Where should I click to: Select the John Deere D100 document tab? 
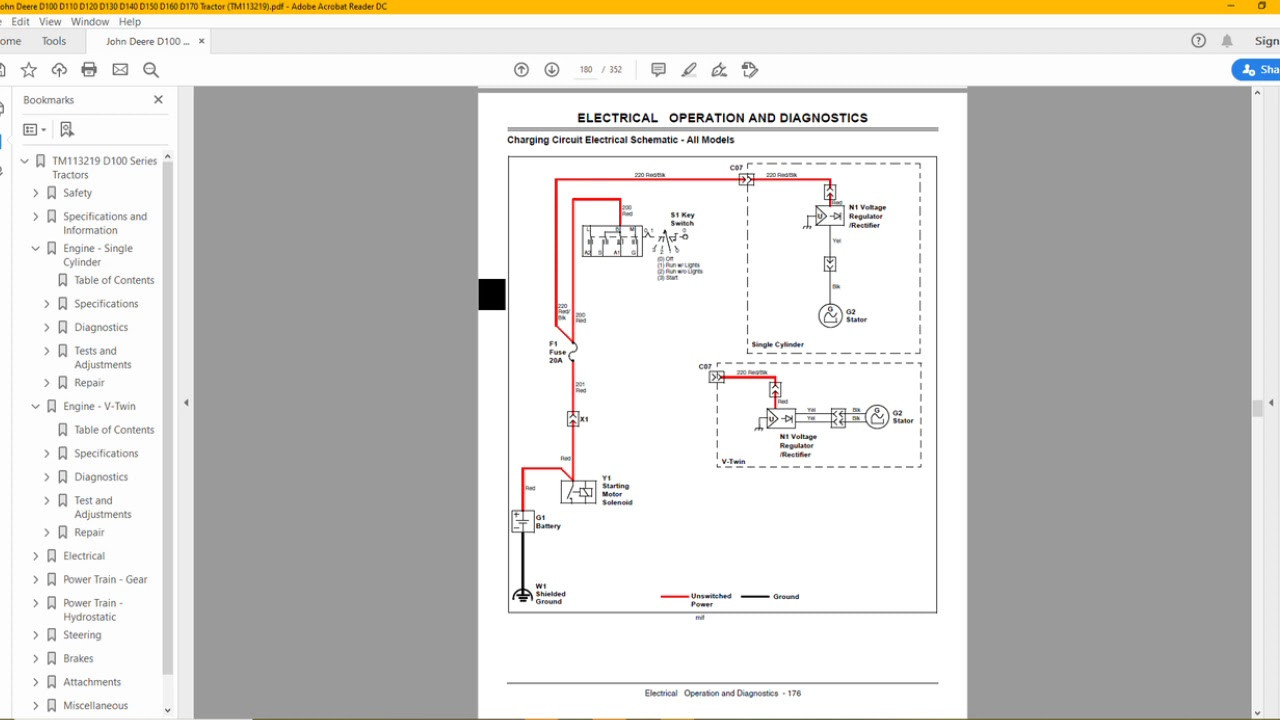[x=148, y=41]
